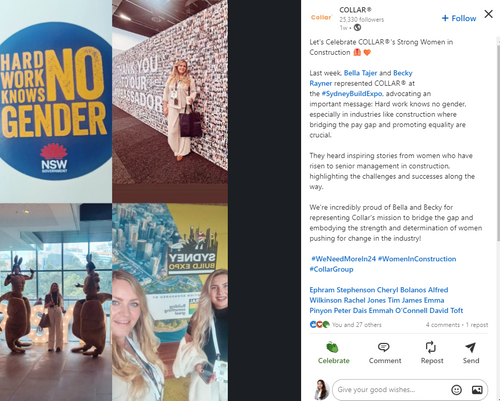Screen dimensions: 500x401
Task: Click the reaction emojis summary icons
Action: pyautogui.click(x=320, y=324)
